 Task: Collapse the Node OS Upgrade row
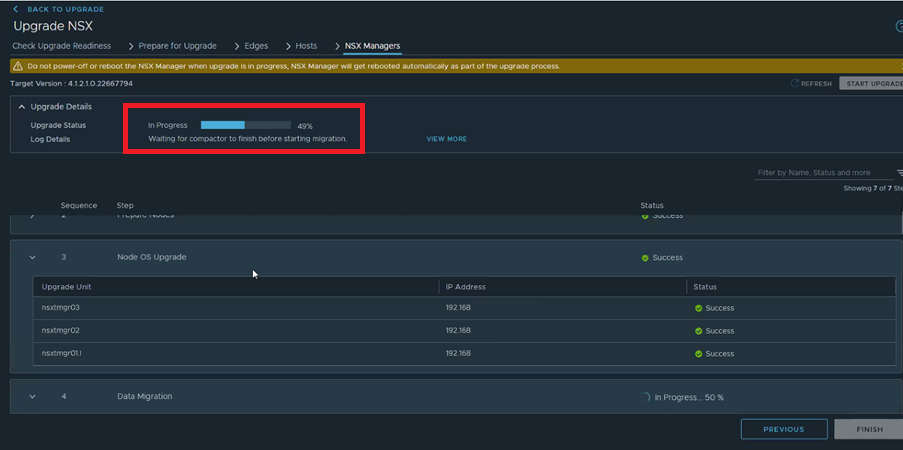tap(32, 258)
